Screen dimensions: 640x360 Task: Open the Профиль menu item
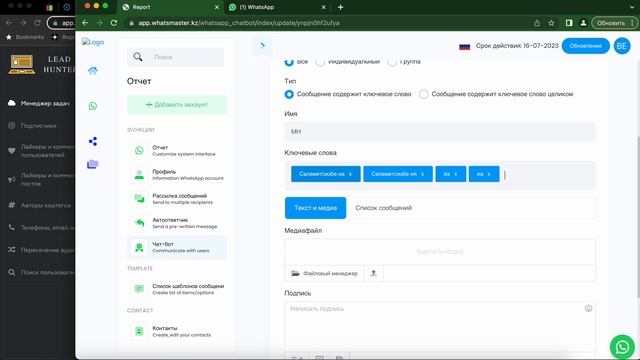(x=176, y=175)
